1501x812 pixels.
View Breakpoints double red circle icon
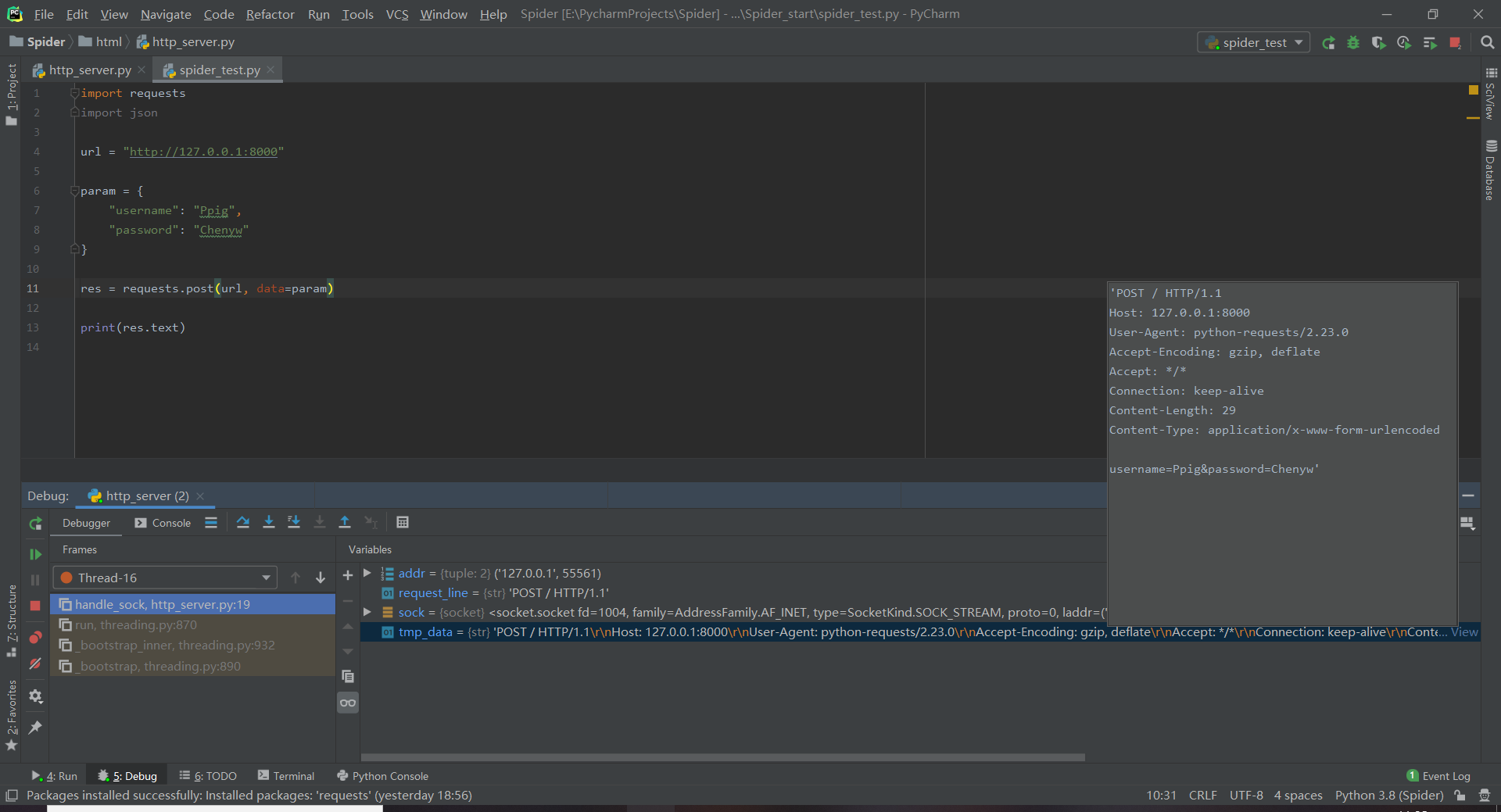pyautogui.click(x=35, y=637)
